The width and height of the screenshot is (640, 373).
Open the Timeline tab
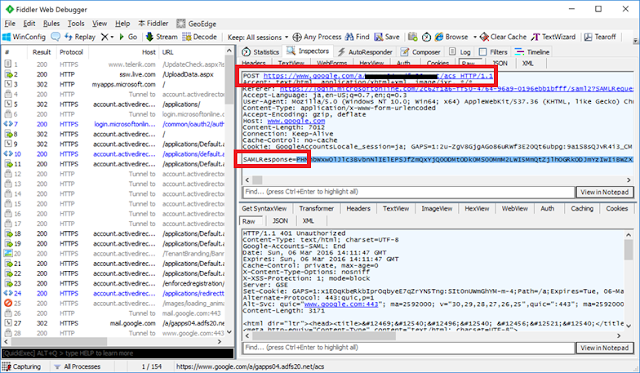(532, 52)
